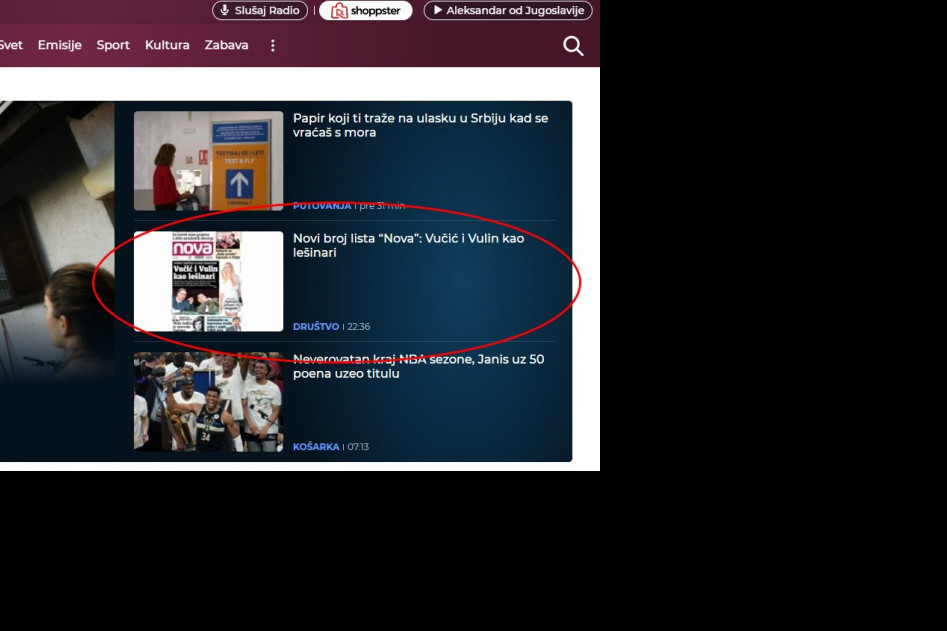The width and height of the screenshot is (947, 631).
Task: Open the airport test sign thumbnail
Action: [208, 161]
